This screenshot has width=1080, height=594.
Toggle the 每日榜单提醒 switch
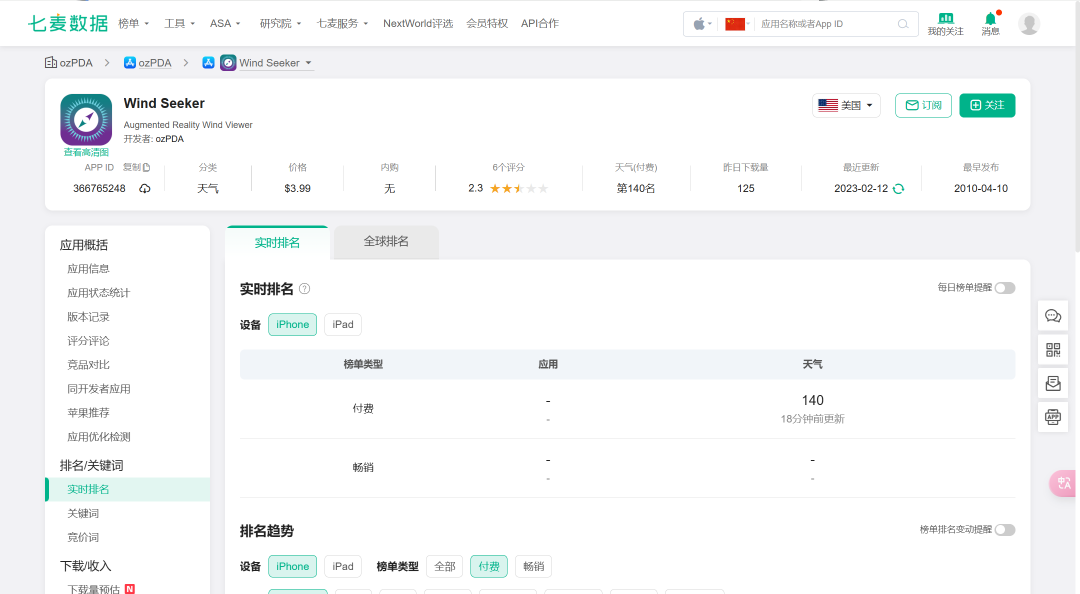[1005, 288]
